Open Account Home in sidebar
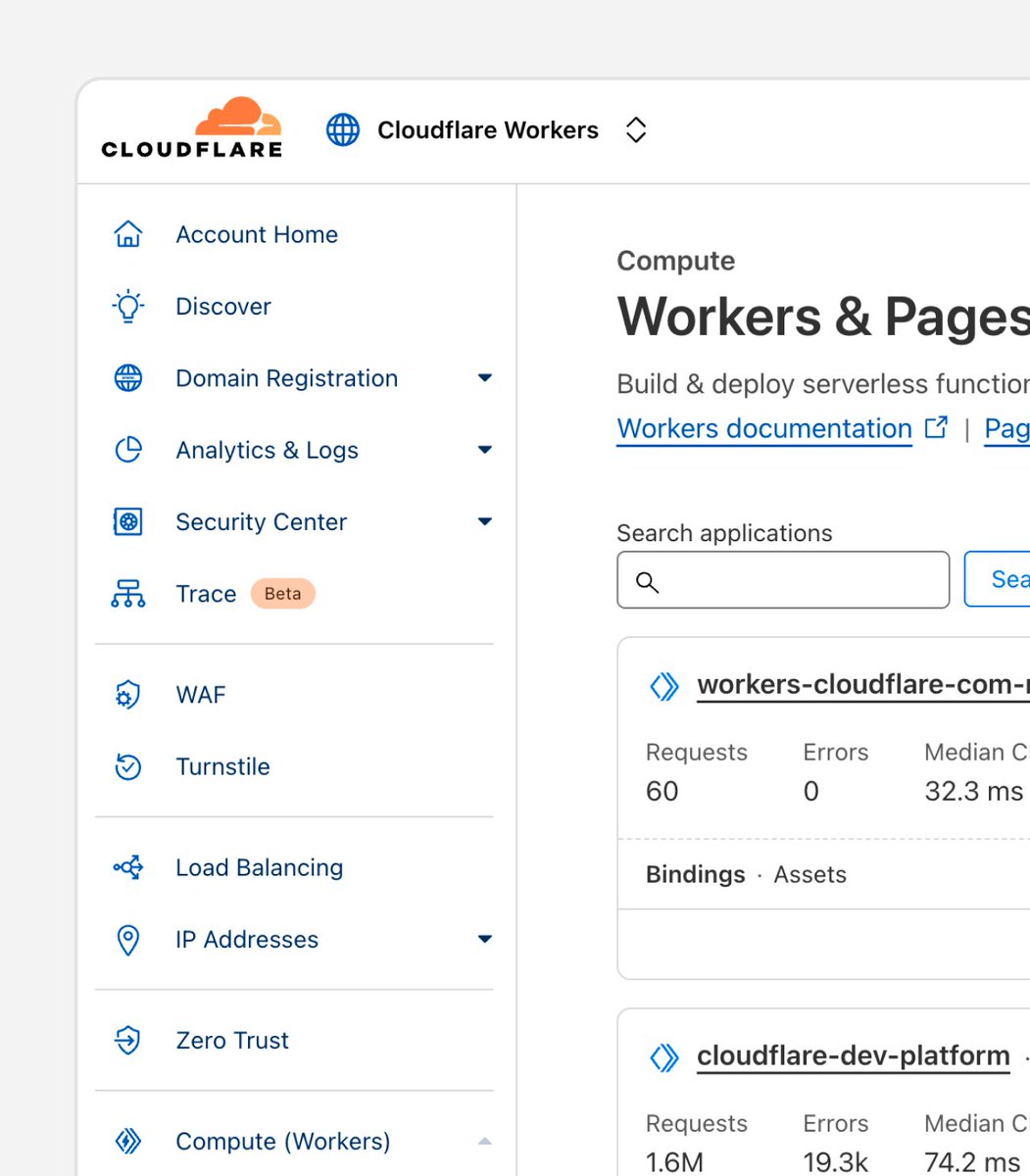Image resolution: width=1030 pixels, height=1176 pixels. pos(257,234)
